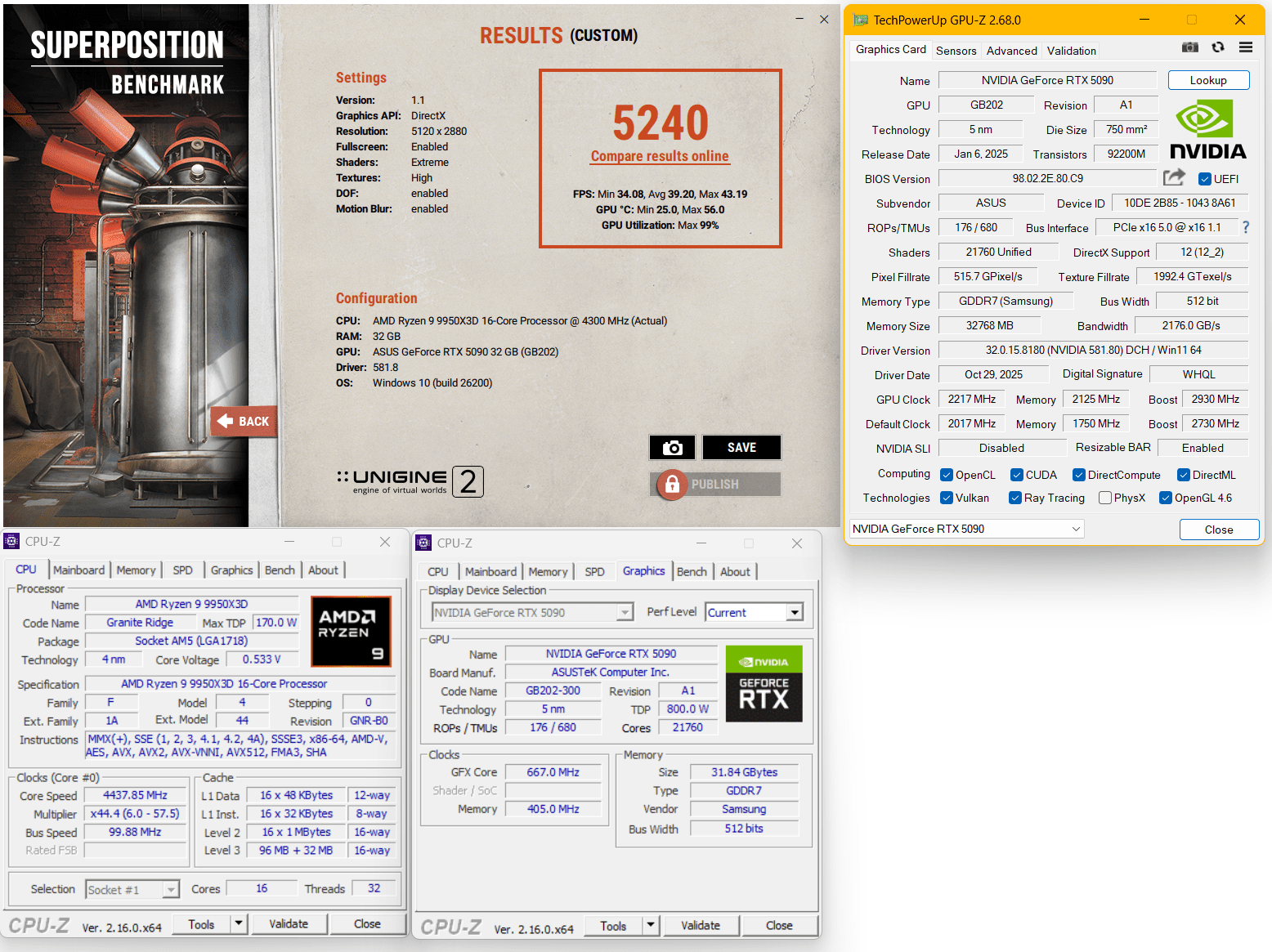The width and height of the screenshot is (1272, 952).
Task: Open the Display Device Selection dropdown
Action: point(532,612)
